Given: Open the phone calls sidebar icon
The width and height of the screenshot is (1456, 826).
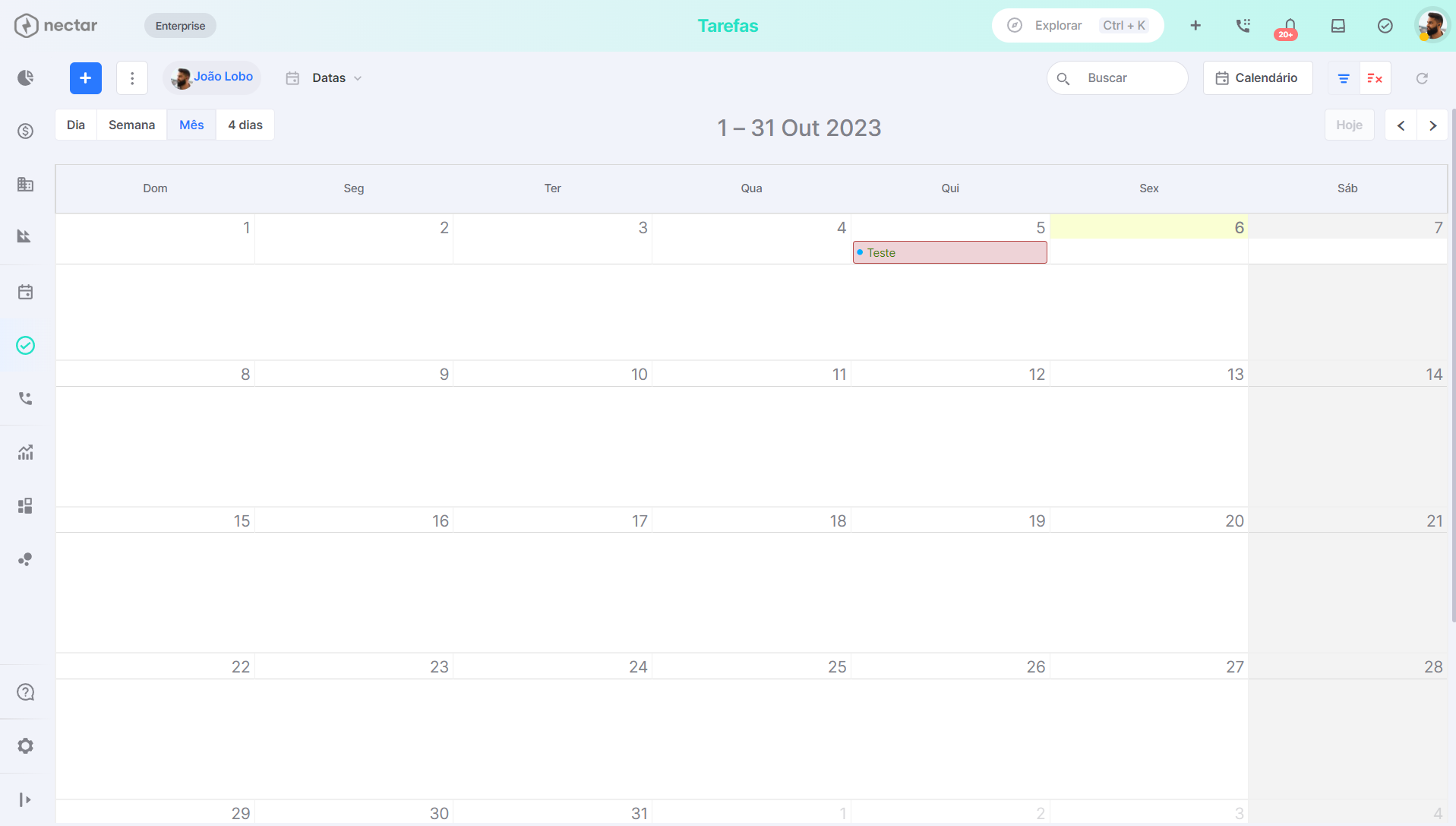Looking at the screenshot, I should pos(25,398).
